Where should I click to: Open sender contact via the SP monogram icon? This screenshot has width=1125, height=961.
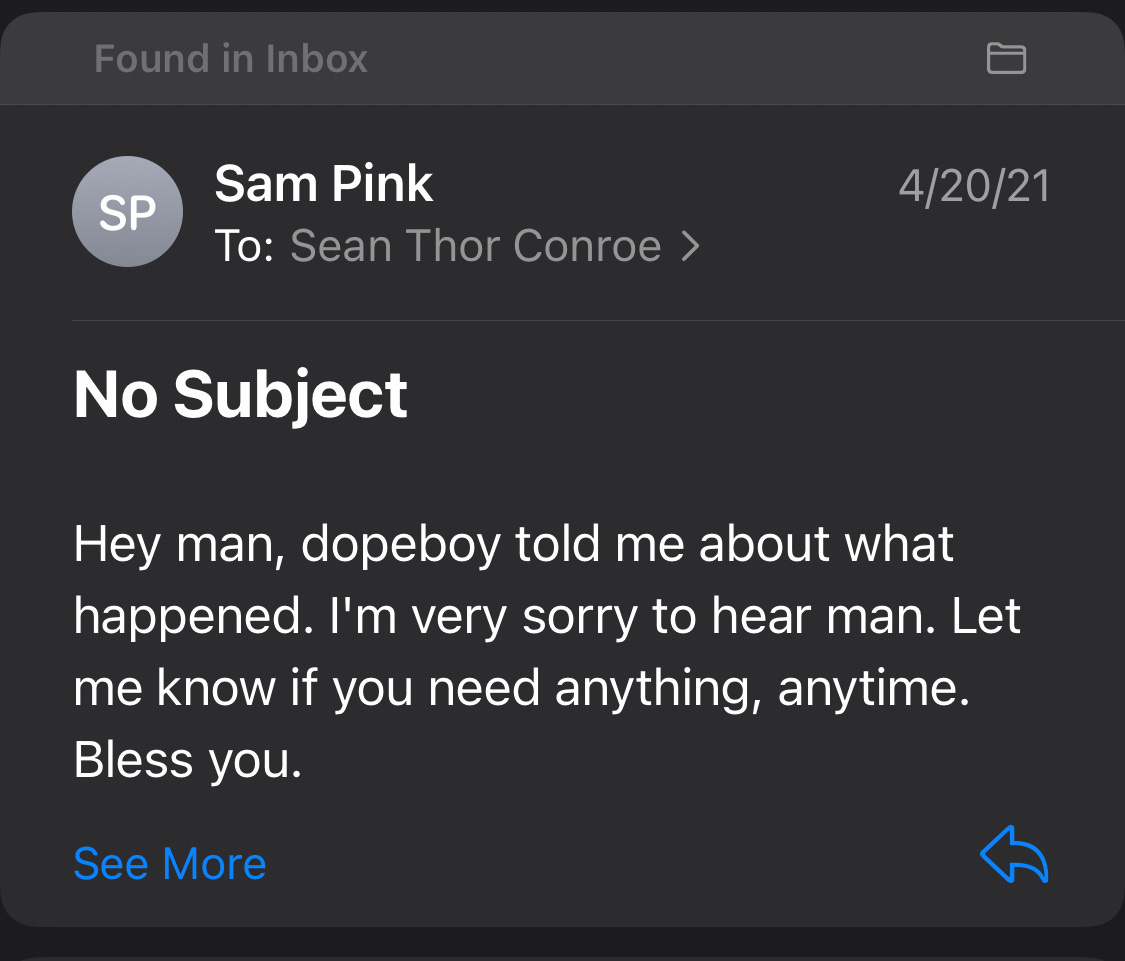point(127,211)
